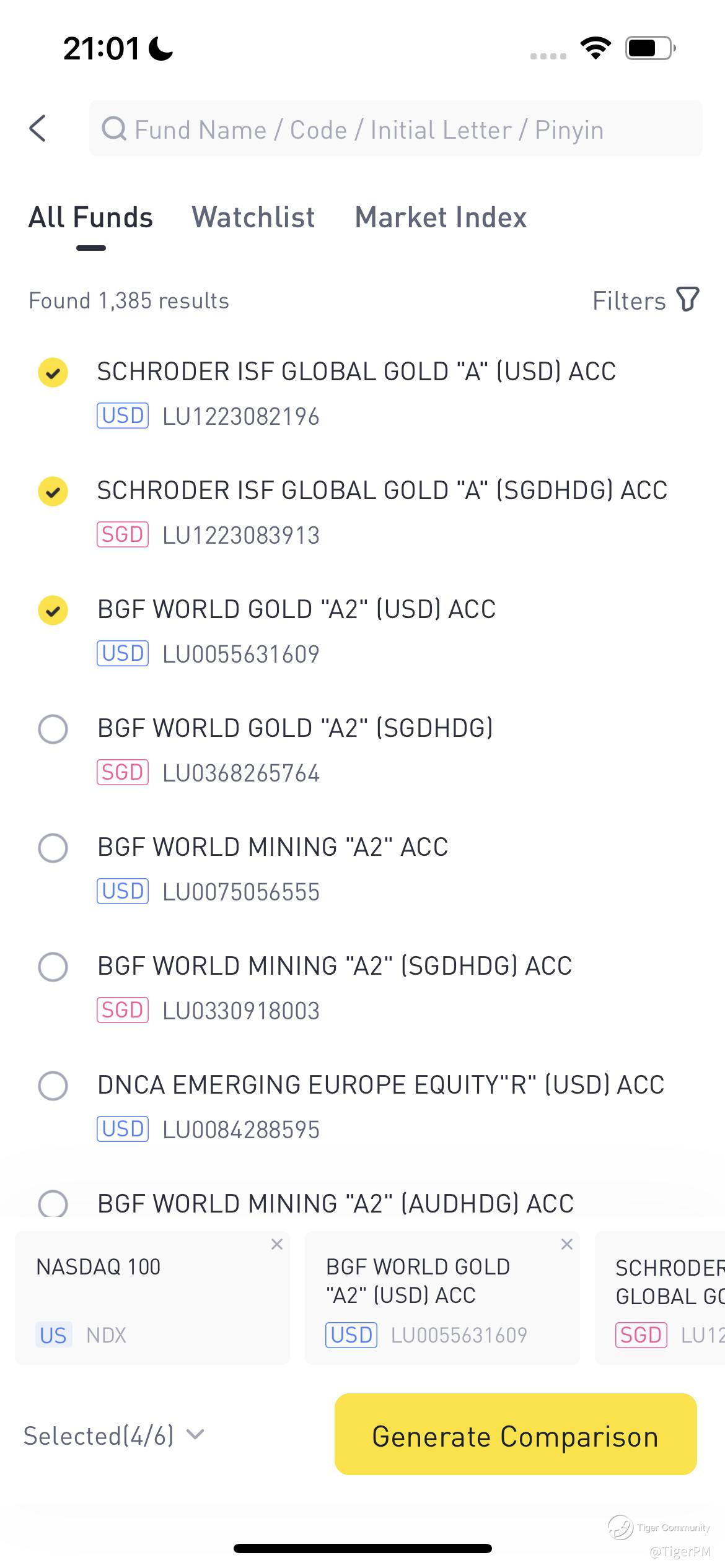The height and width of the screenshot is (1568, 725).
Task: Expand the Selected(4/6) chevron
Action: (195, 1434)
